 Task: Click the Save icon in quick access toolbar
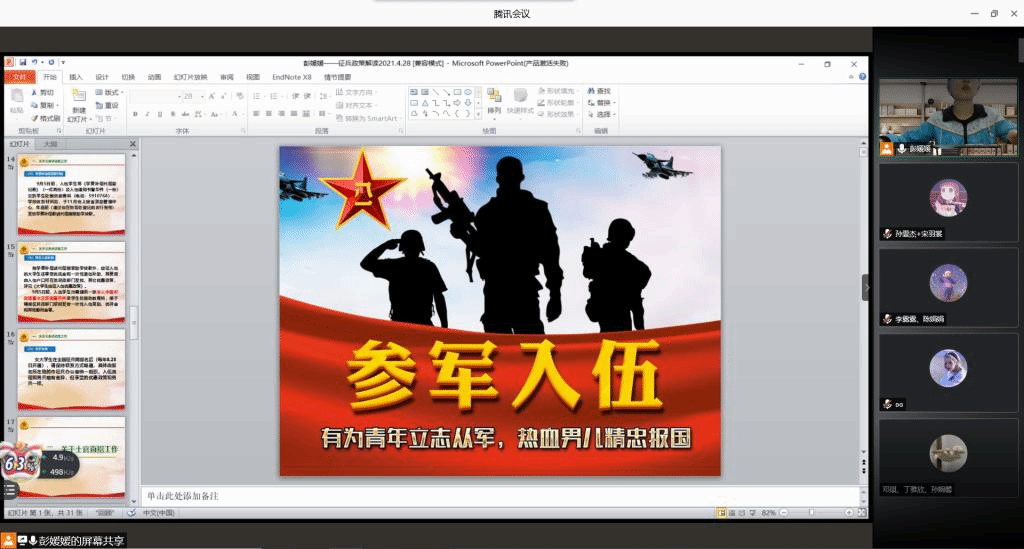coord(22,63)
